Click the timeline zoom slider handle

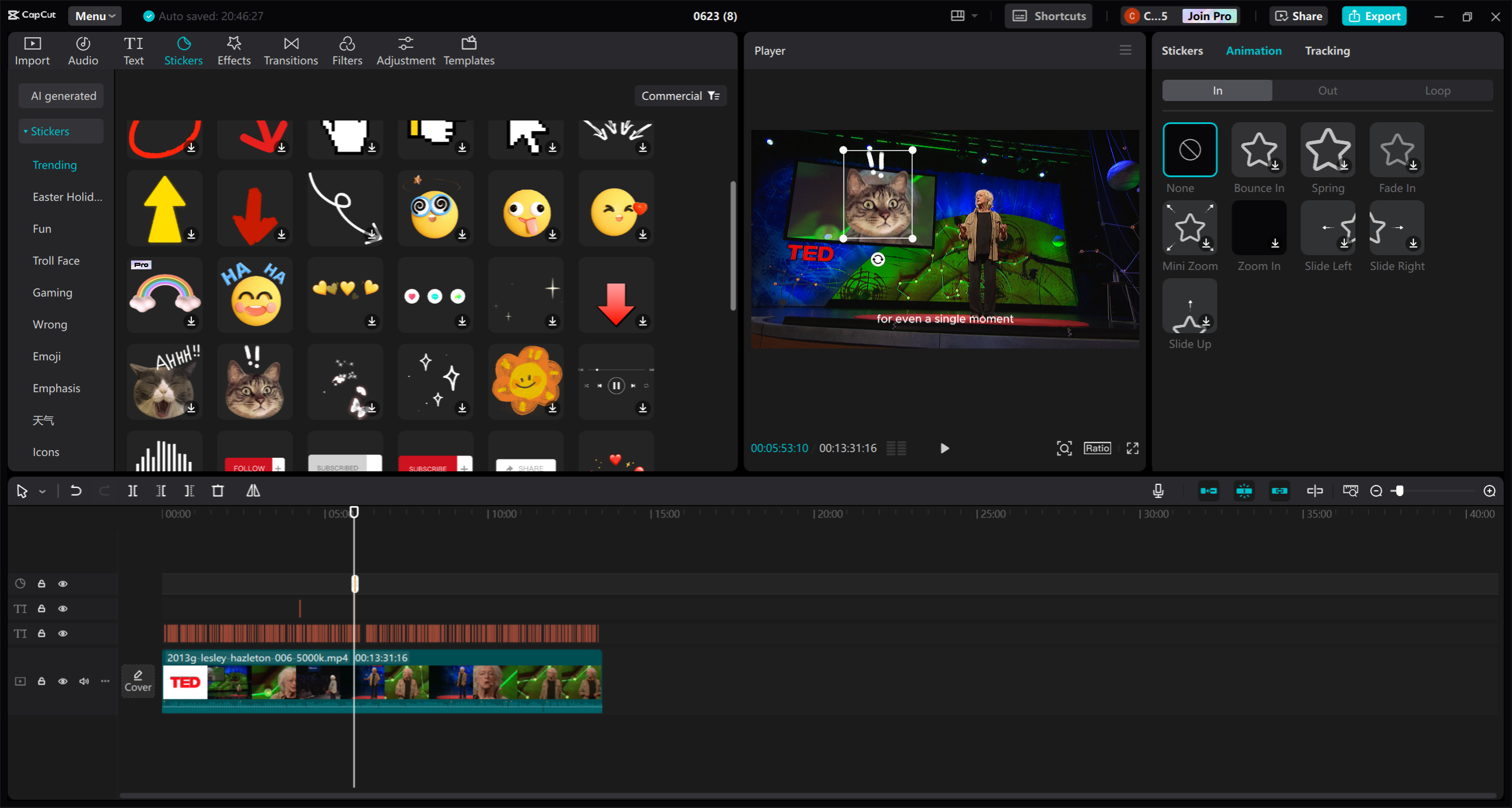click(x=1399, y=491)
